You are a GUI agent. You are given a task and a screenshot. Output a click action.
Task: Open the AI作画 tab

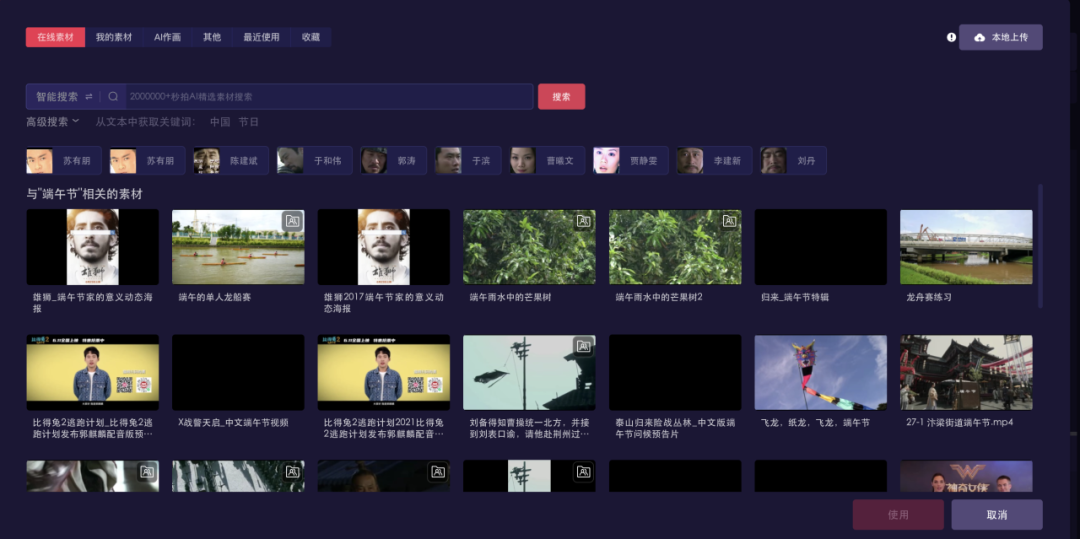pos(167,37)
